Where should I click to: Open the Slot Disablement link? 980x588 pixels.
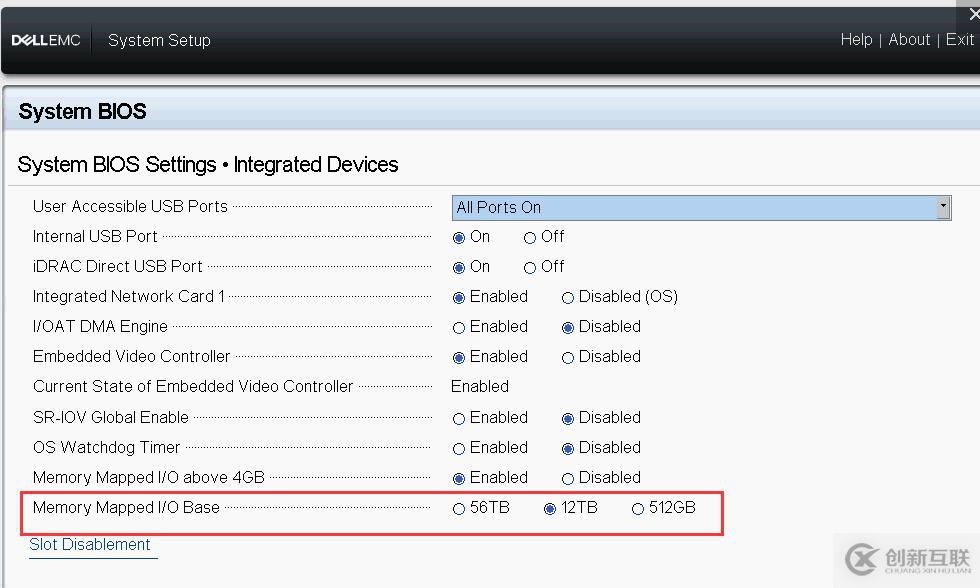(x=90, y=545)
